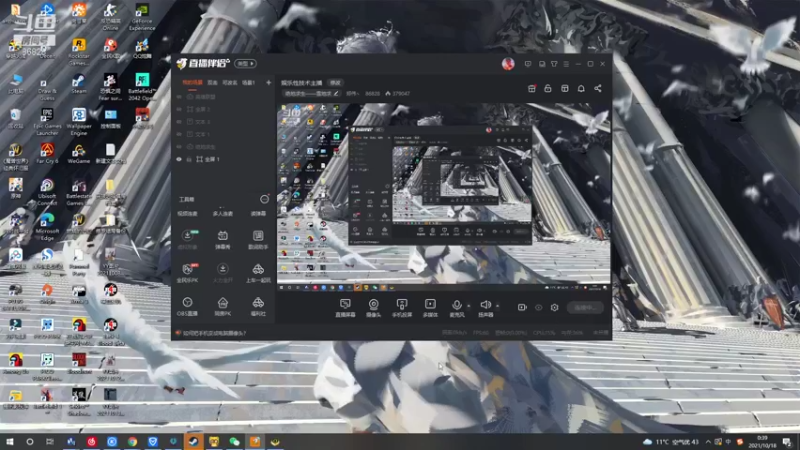Open the hamburger menu in title bar
The image size is (800, 450).
[x=566, y=64]
